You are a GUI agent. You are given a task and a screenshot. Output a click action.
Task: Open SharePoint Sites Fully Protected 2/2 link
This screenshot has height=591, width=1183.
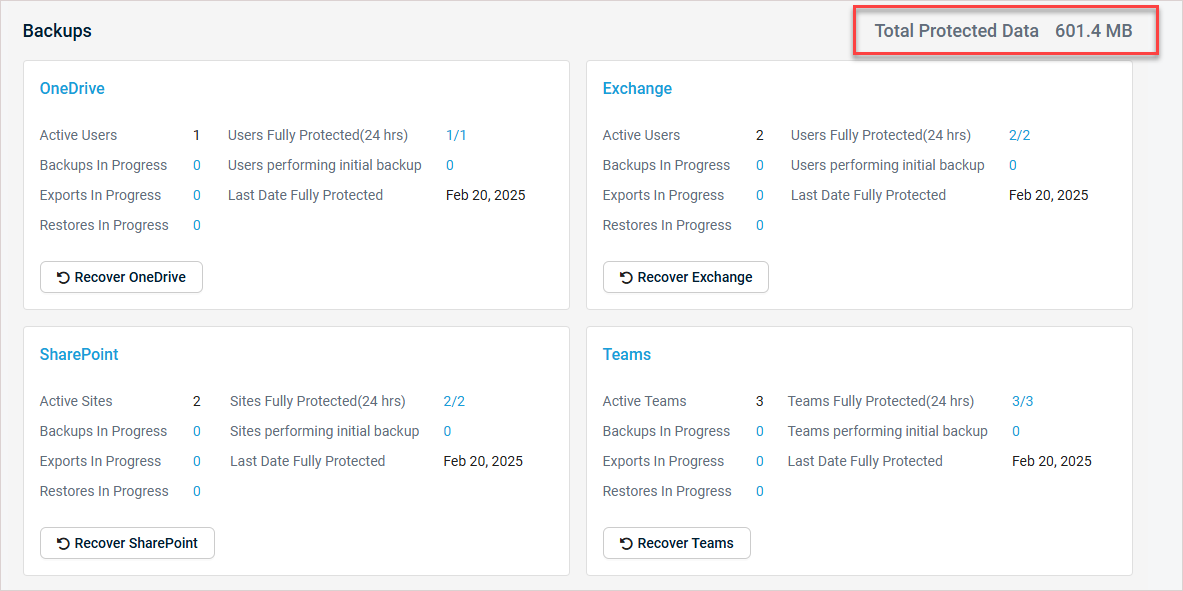coord(454,401)
